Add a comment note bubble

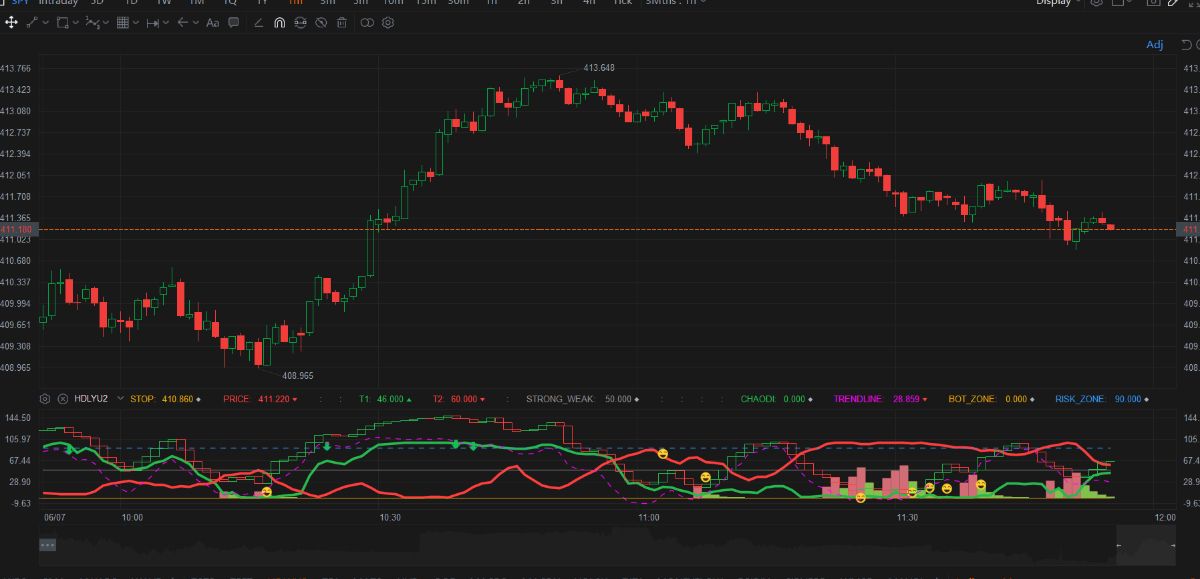click(x=235, y=22)
